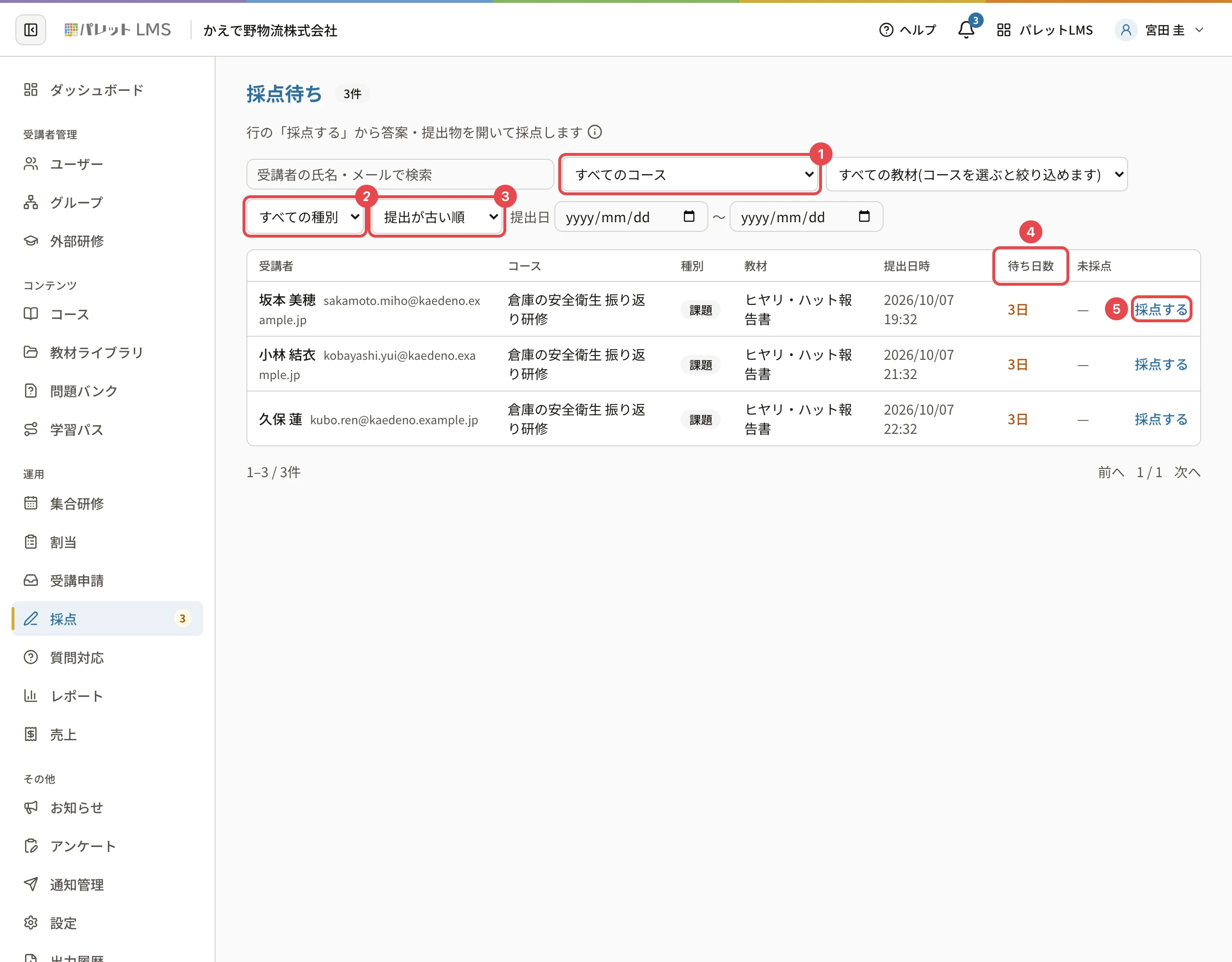
Task: Open 受講申請 in the sidebar
Action: click(x=107, y=580)
